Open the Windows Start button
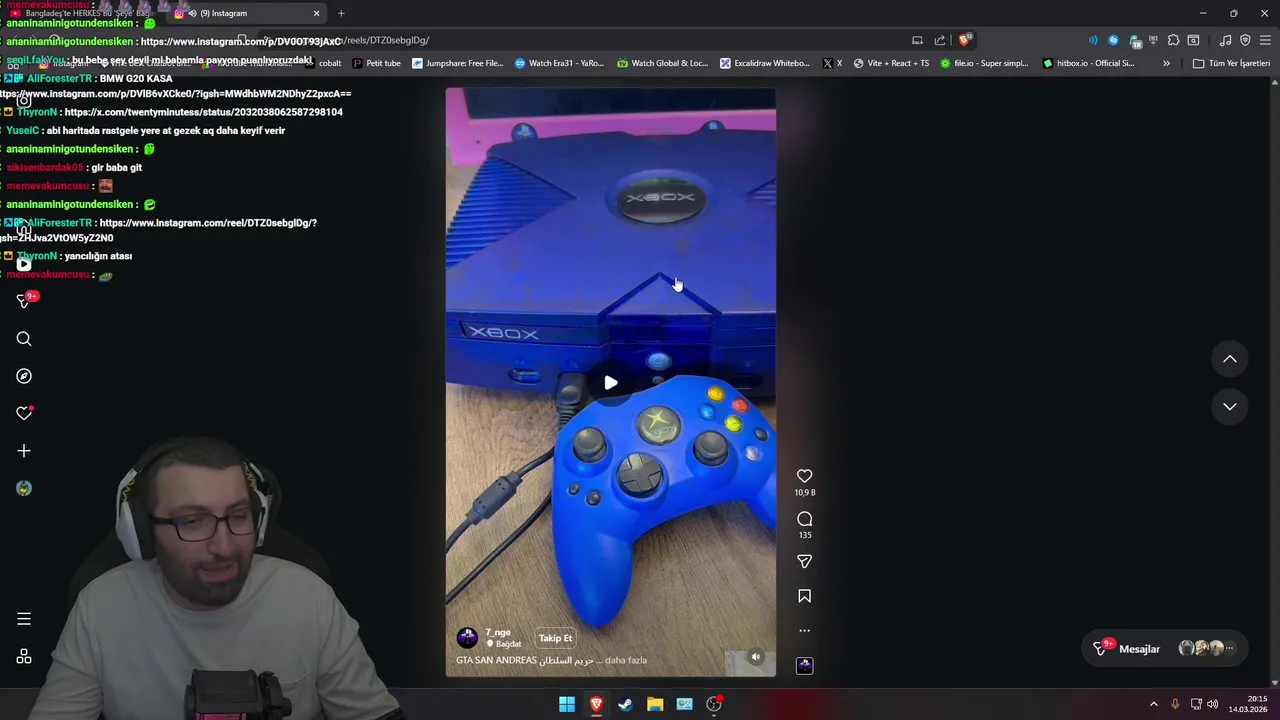The height and width of the screenshot is (720, 1280). [567, 704]
